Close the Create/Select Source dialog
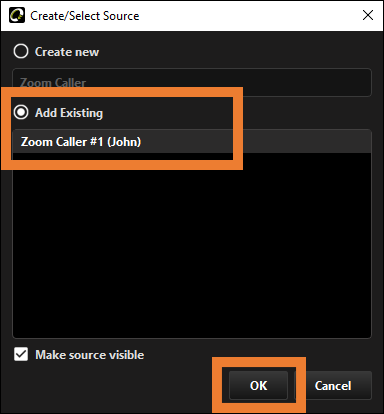Screen dimensions: 384x414 368,15
